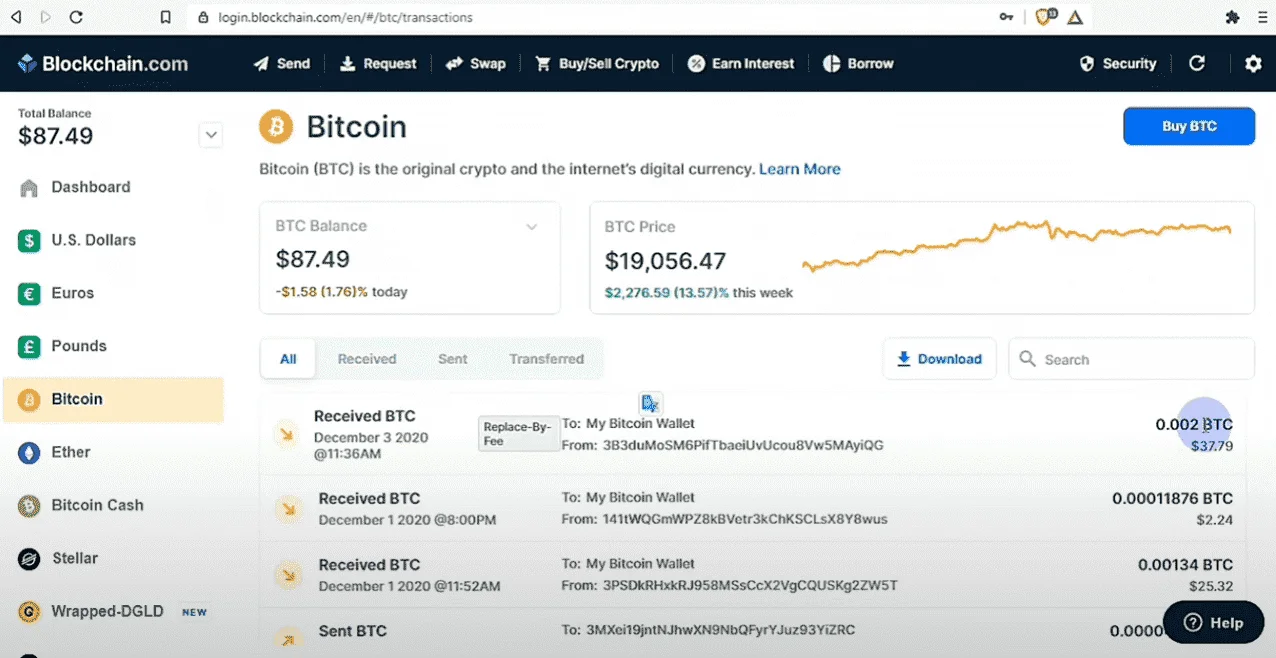The height and width of the screenshot is (658, 1276).
Task: Click received arrow icon for 11:52AM transaction
Action: 289,575
